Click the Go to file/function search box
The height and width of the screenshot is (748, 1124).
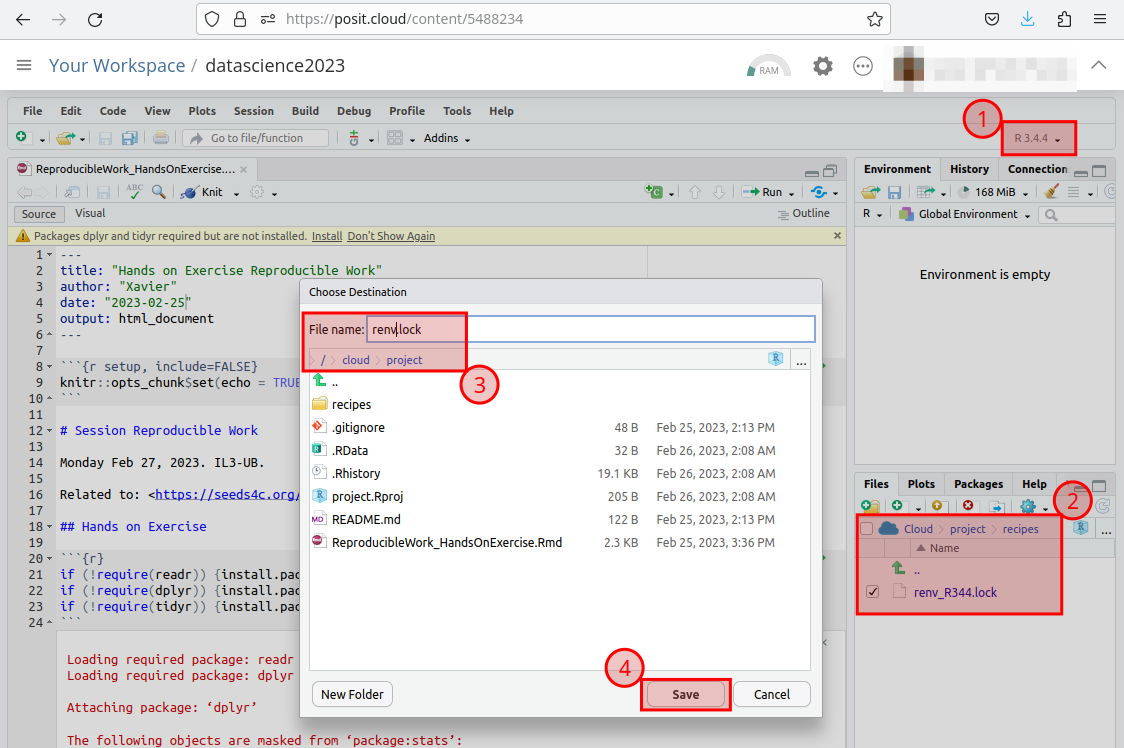tap(256, 138)
